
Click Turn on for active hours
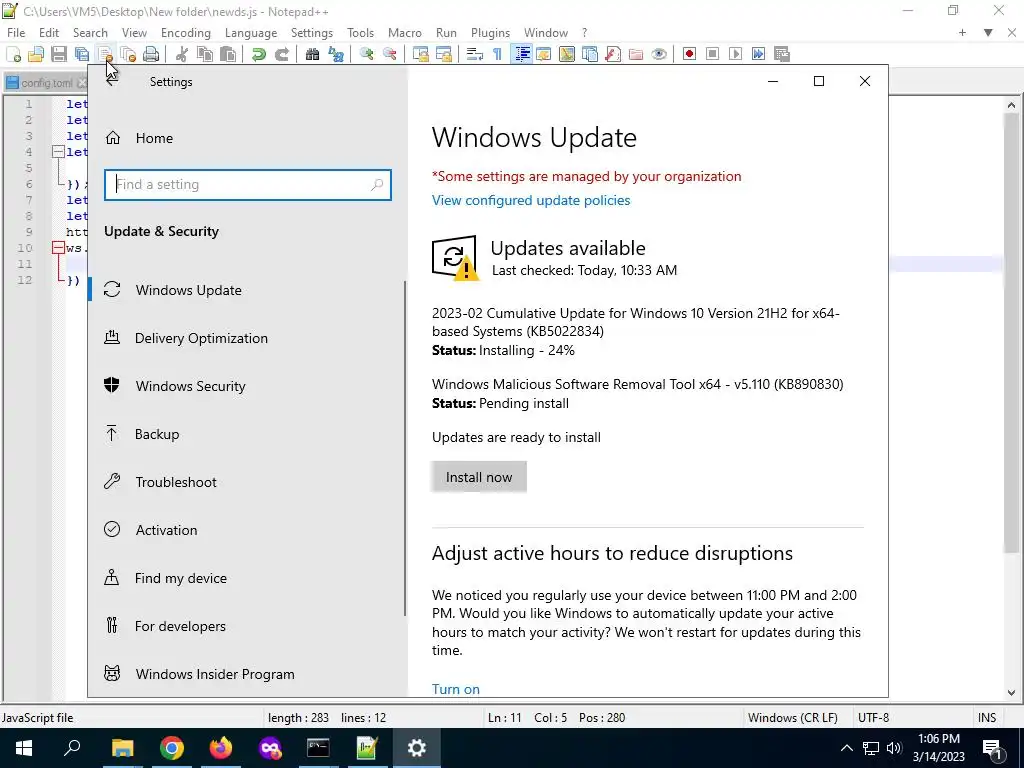456,689
